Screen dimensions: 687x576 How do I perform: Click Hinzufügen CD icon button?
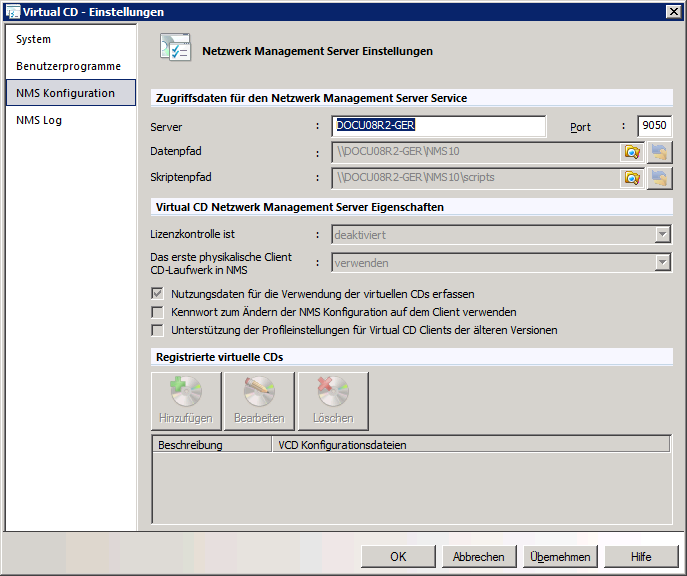(x=186, y=401)
